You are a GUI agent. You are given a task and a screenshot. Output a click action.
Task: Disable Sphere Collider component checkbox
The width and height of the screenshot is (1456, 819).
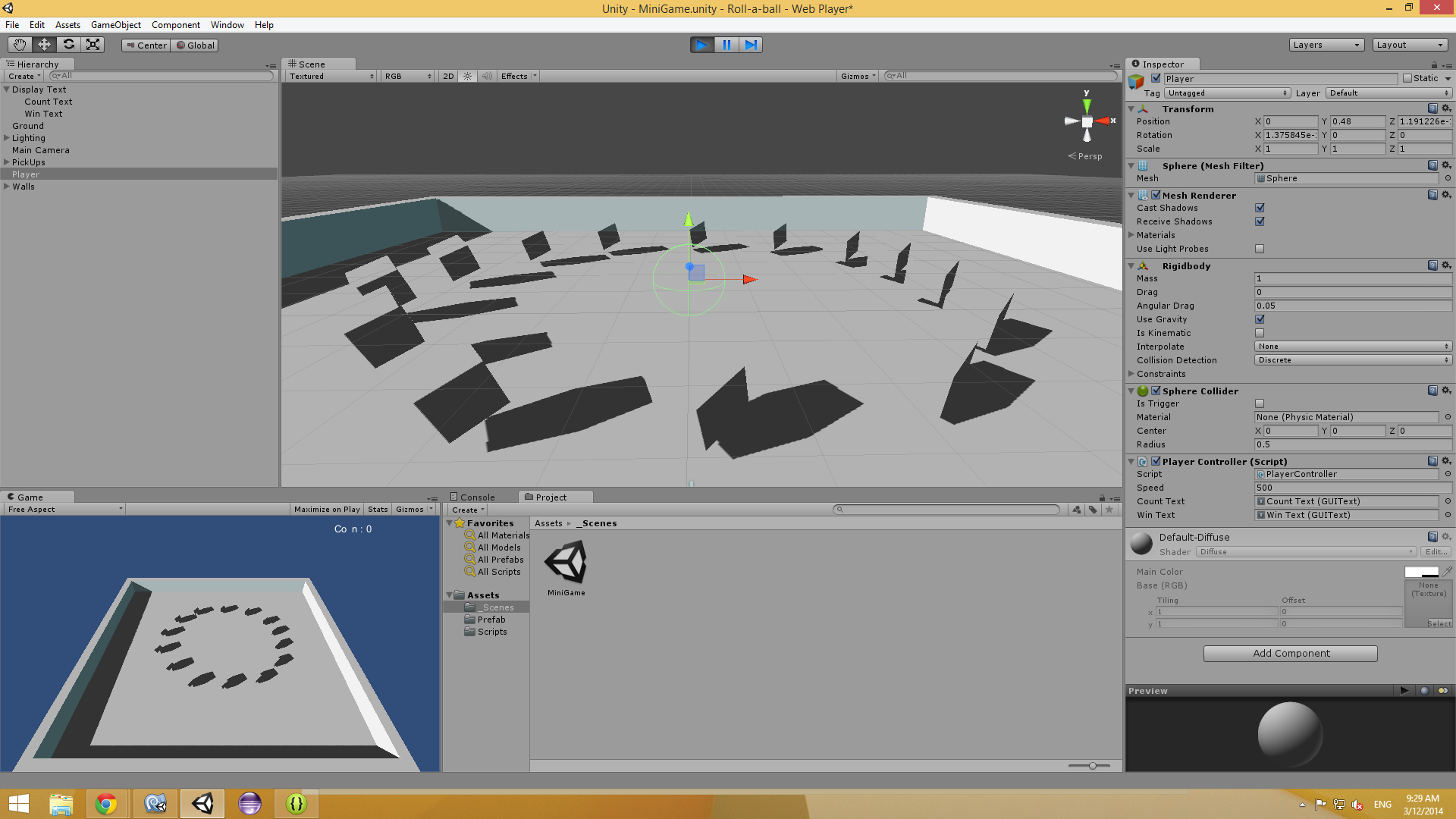point(1156,391)
